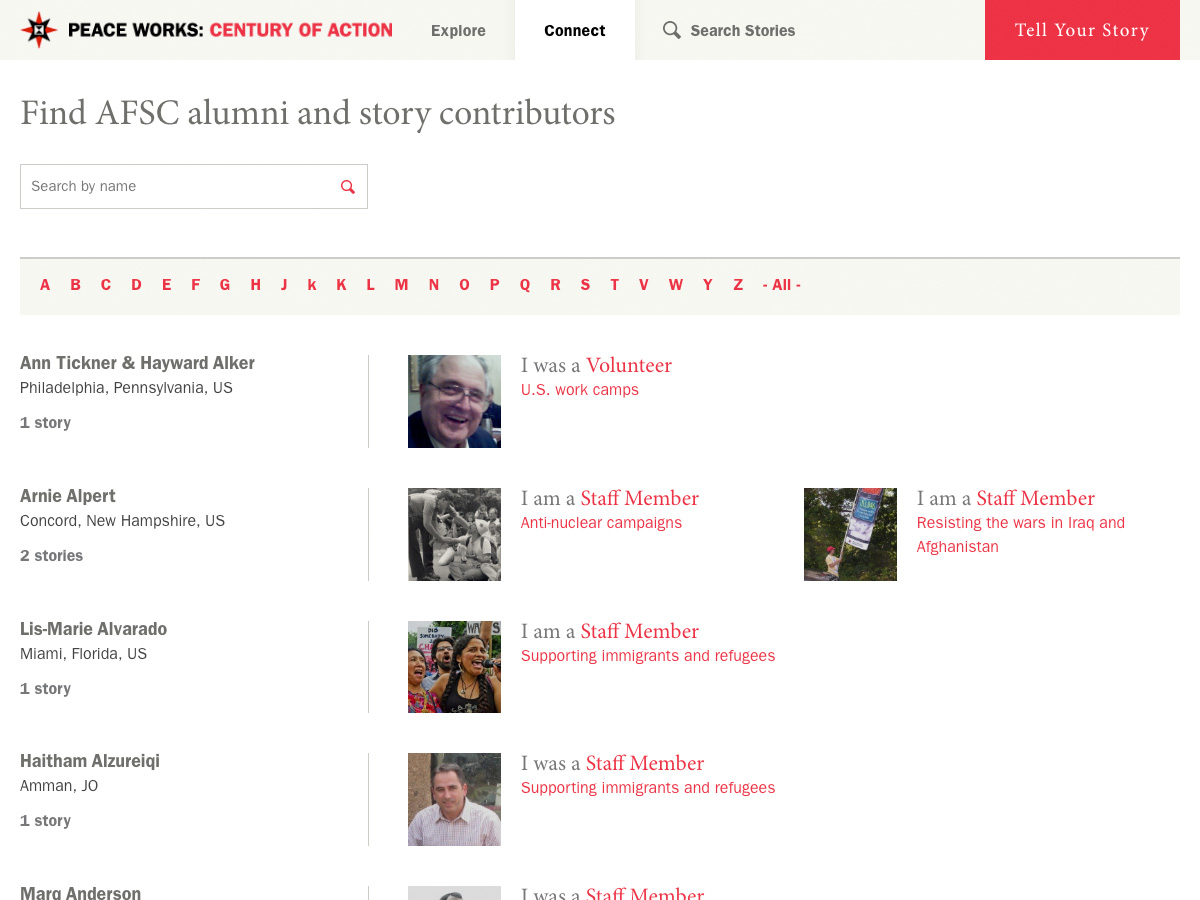The width and height of the screenshot is (1200, 900).
Task: Click the Search Stories field in header
Action: pyautogui.click(x=760, y=31)
